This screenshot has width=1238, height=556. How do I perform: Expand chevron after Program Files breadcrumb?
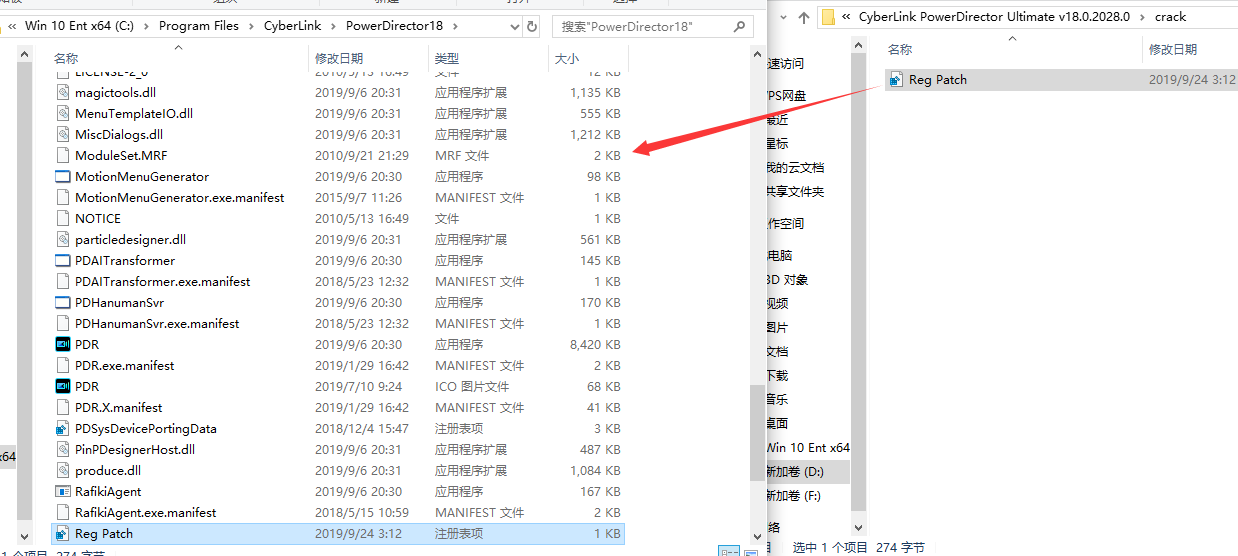click(253, 25)
